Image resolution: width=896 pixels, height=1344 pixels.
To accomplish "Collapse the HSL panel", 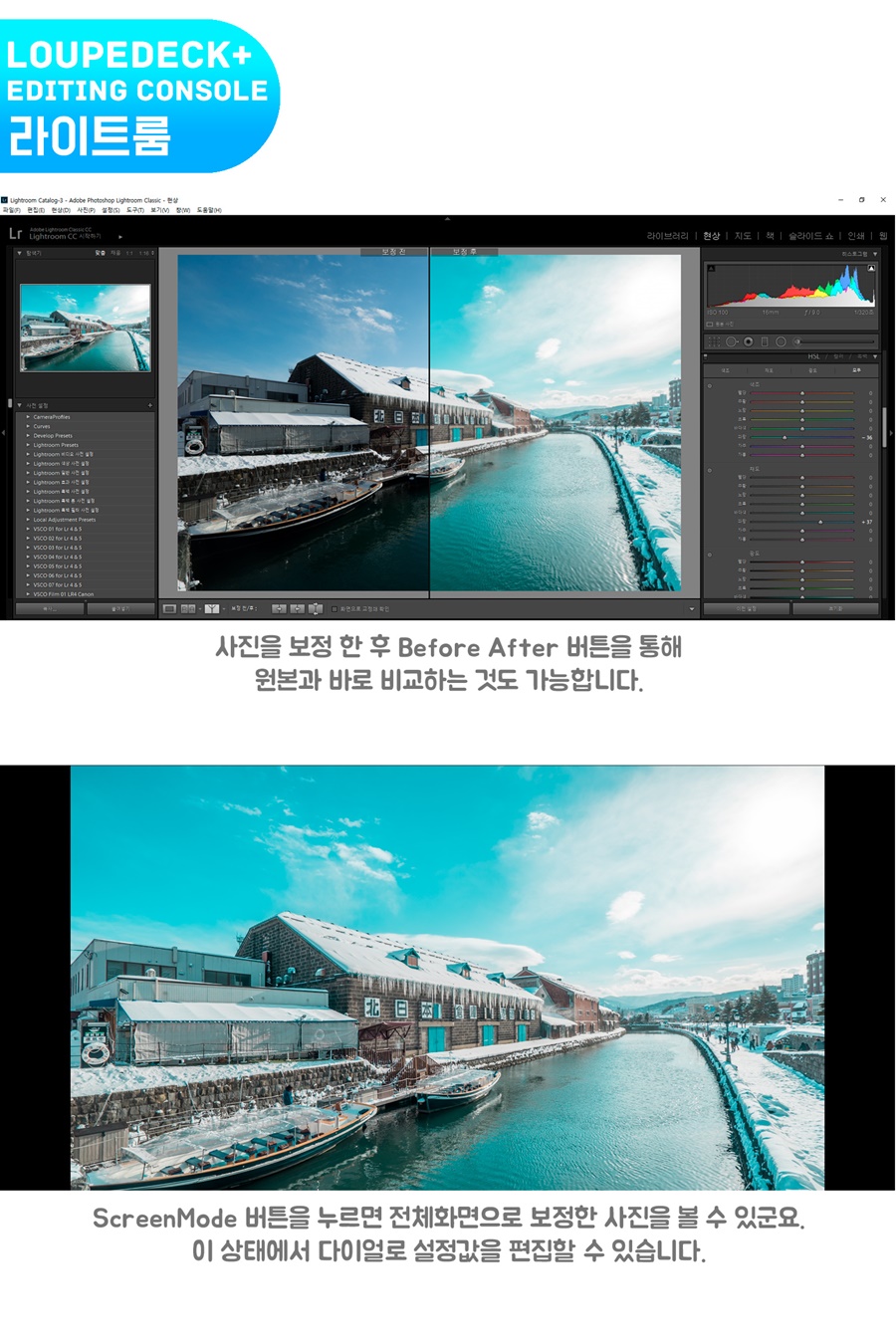I will [875, 356].
